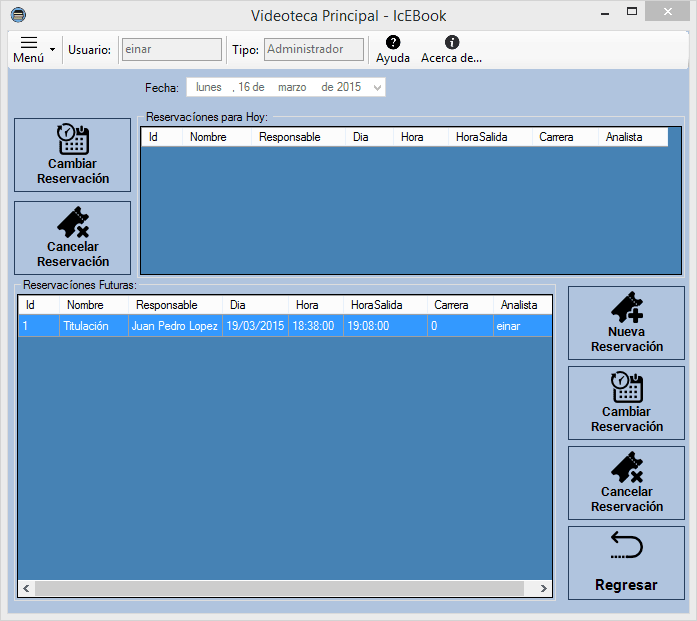697x621 pixels.
Task: Click lower-right Cancelar Reservación ticket button
Action: (x=626, y=482)
